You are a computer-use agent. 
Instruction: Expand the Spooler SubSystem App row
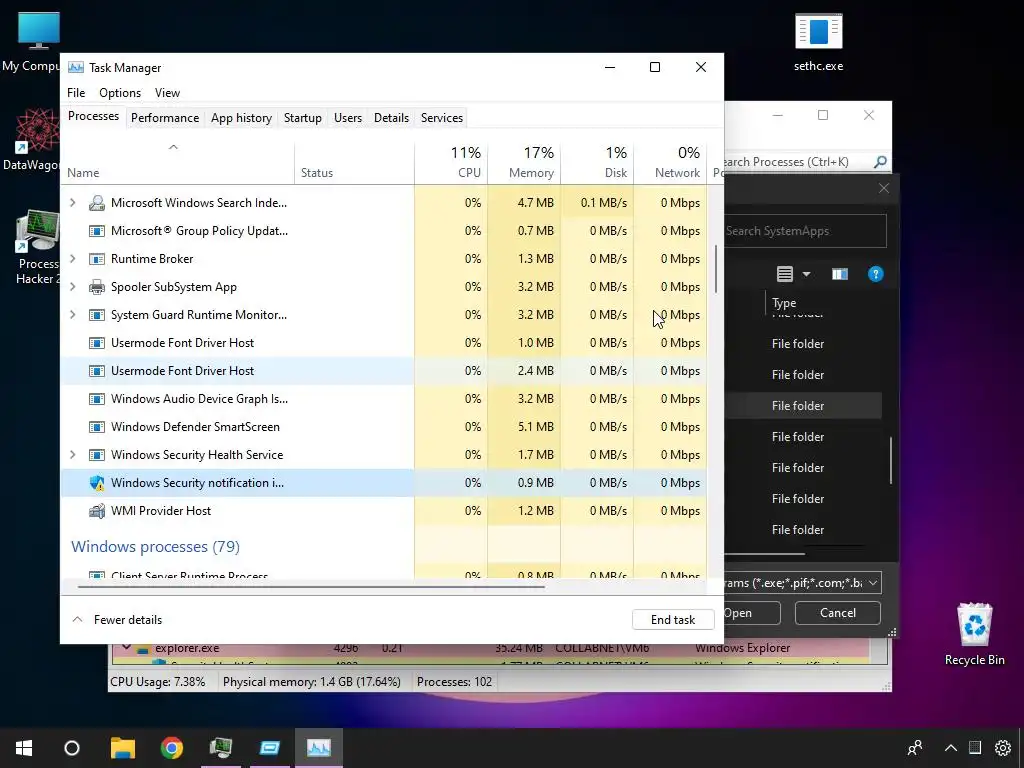click(72, 287)
